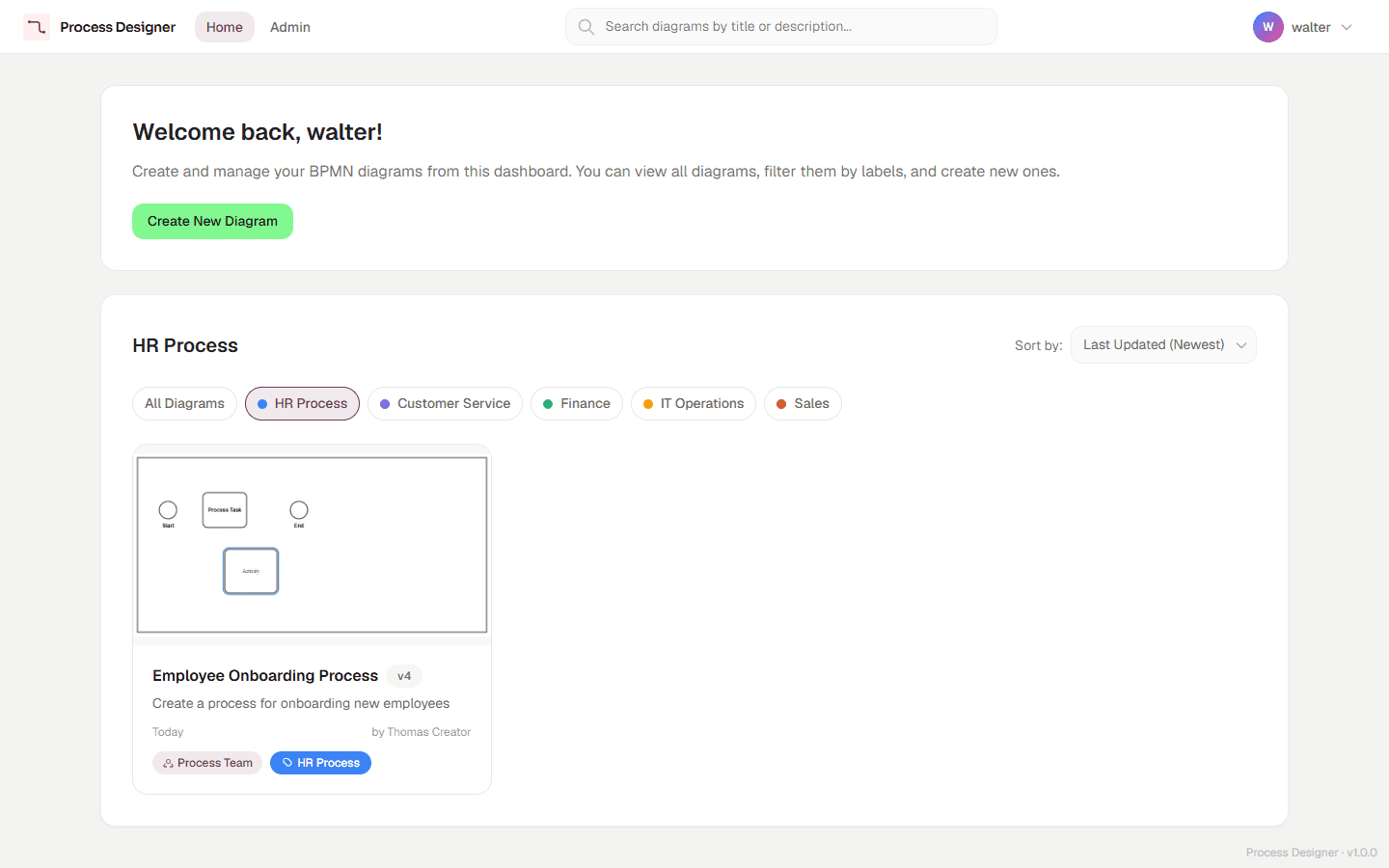Click the Process Designer app title
1389x868 pixels.
pyautogui.click(x=118, y=27)
